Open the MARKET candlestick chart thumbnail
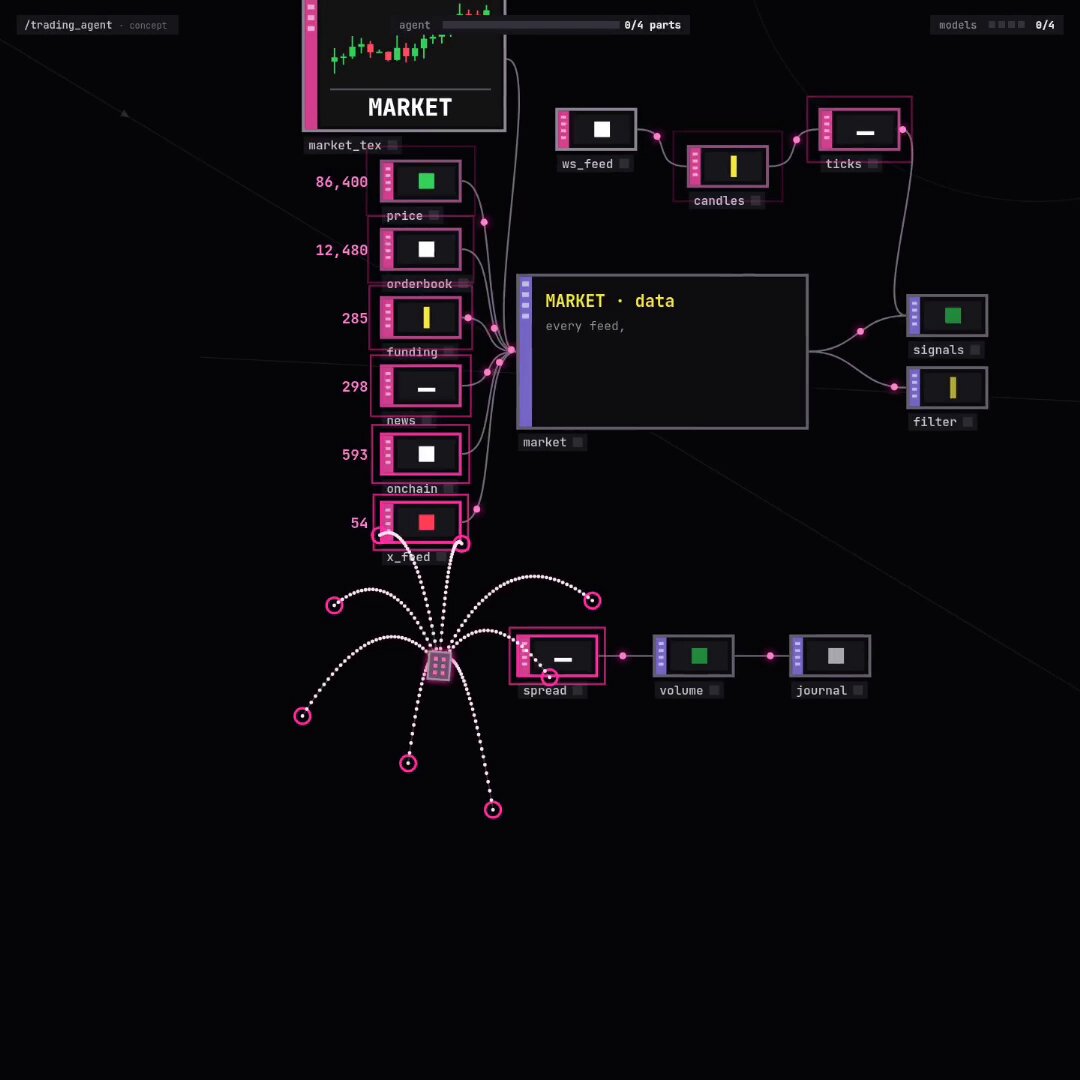1080x1080 pixels. click(x=404, y=65)
